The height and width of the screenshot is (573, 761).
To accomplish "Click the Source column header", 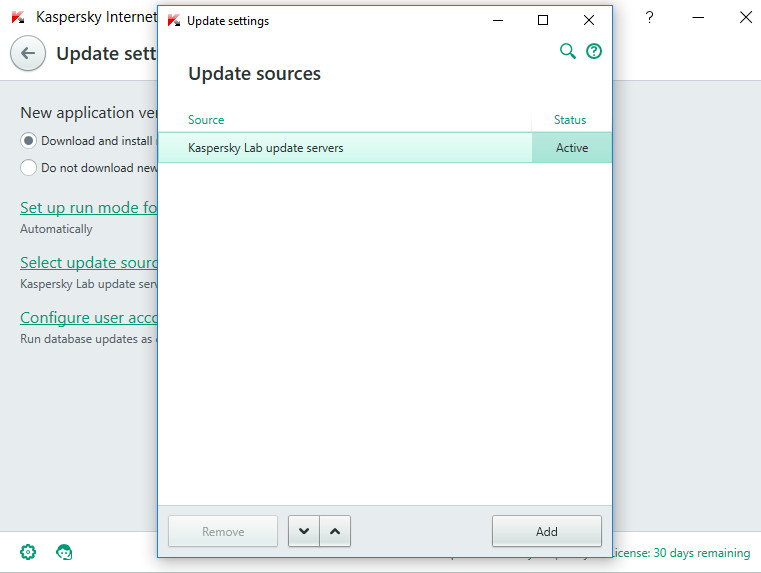I will [x=206, y=120].
